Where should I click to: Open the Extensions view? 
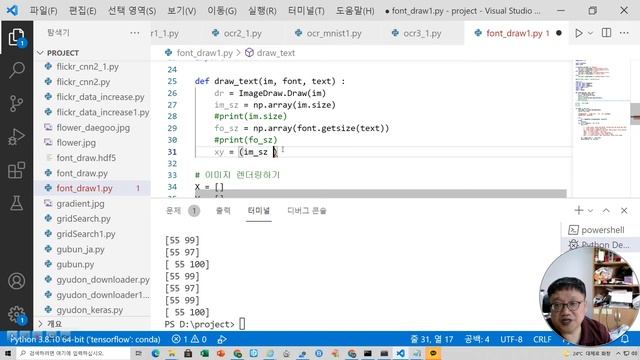click(x=16, y=170)
